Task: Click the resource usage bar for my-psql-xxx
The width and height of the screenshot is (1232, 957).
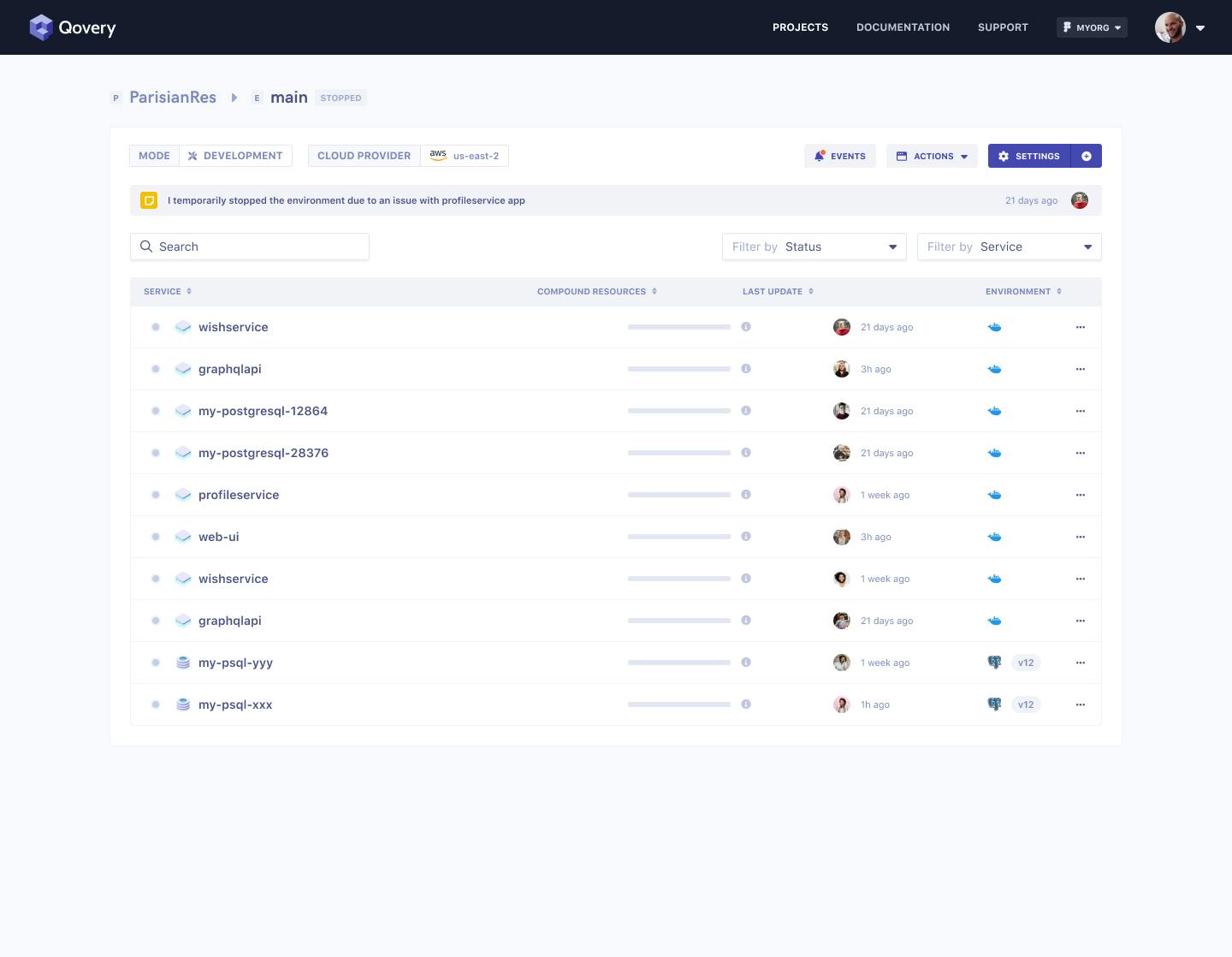Action: tap(679, 704)
